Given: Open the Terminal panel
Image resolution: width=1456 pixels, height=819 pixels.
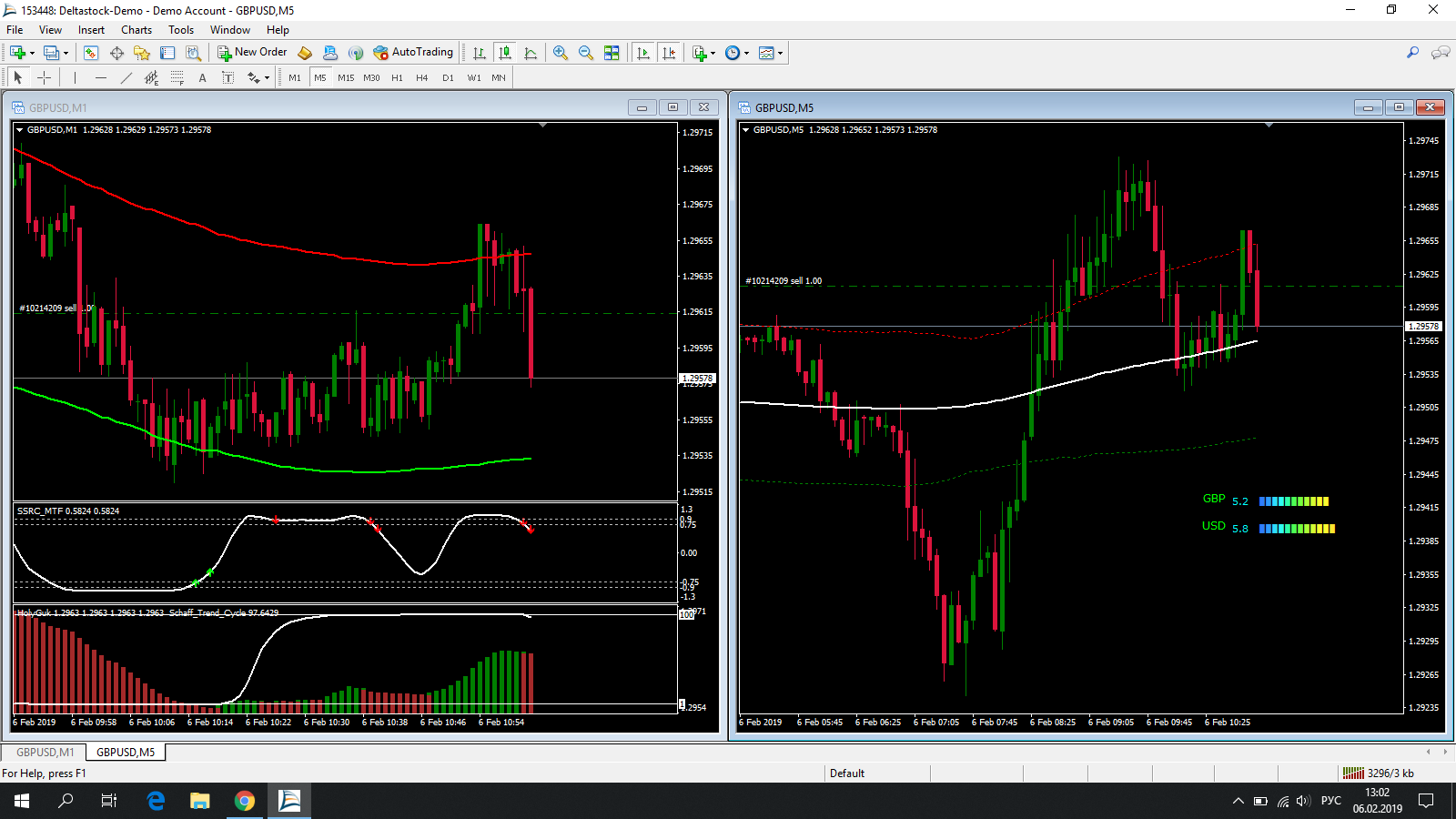Looking at the screenshot, I should tap(167, 53).
